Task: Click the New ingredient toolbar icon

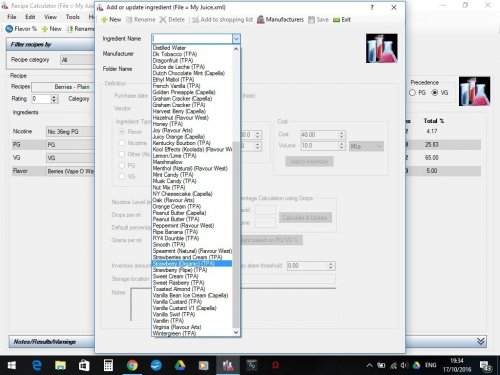Action: [111, 20]
